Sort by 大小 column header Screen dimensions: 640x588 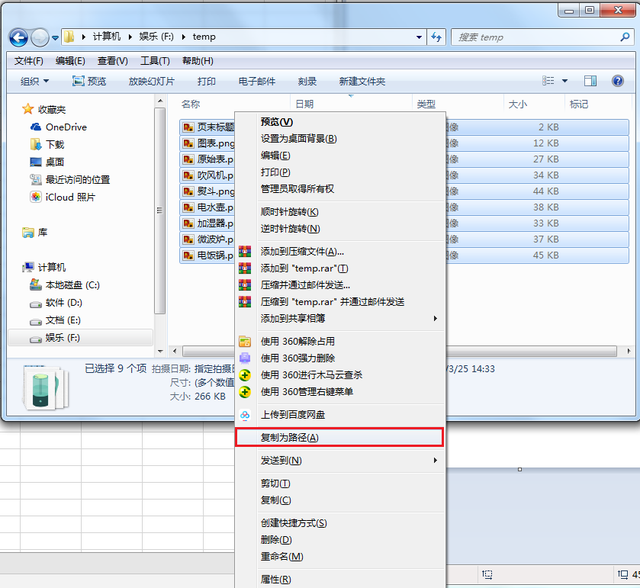(517, 104)
